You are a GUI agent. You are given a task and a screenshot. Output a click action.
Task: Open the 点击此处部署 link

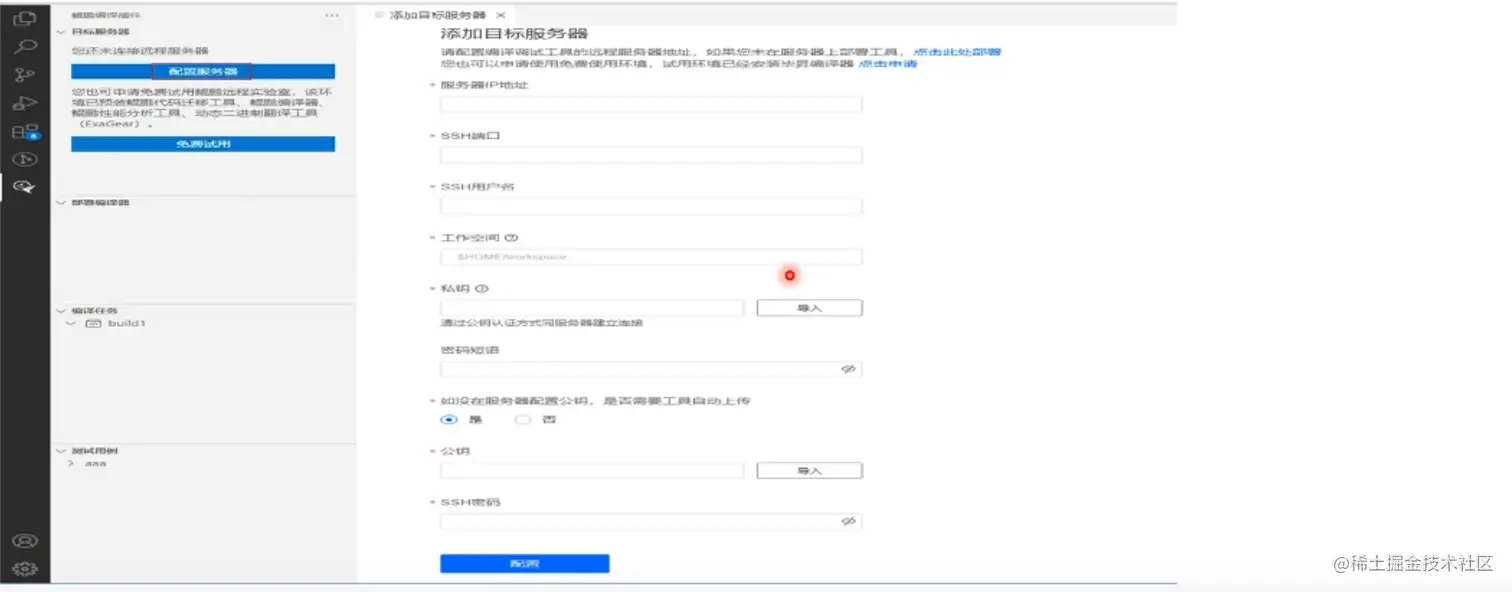click(x=957, y=51)
